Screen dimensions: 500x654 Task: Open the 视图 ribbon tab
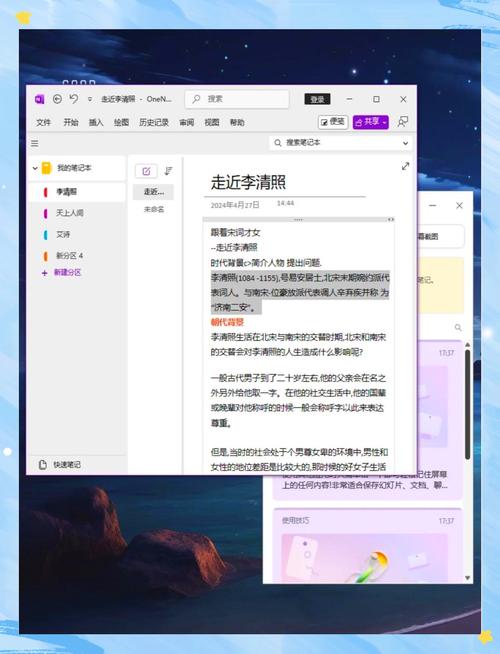[x=212, y=122]
